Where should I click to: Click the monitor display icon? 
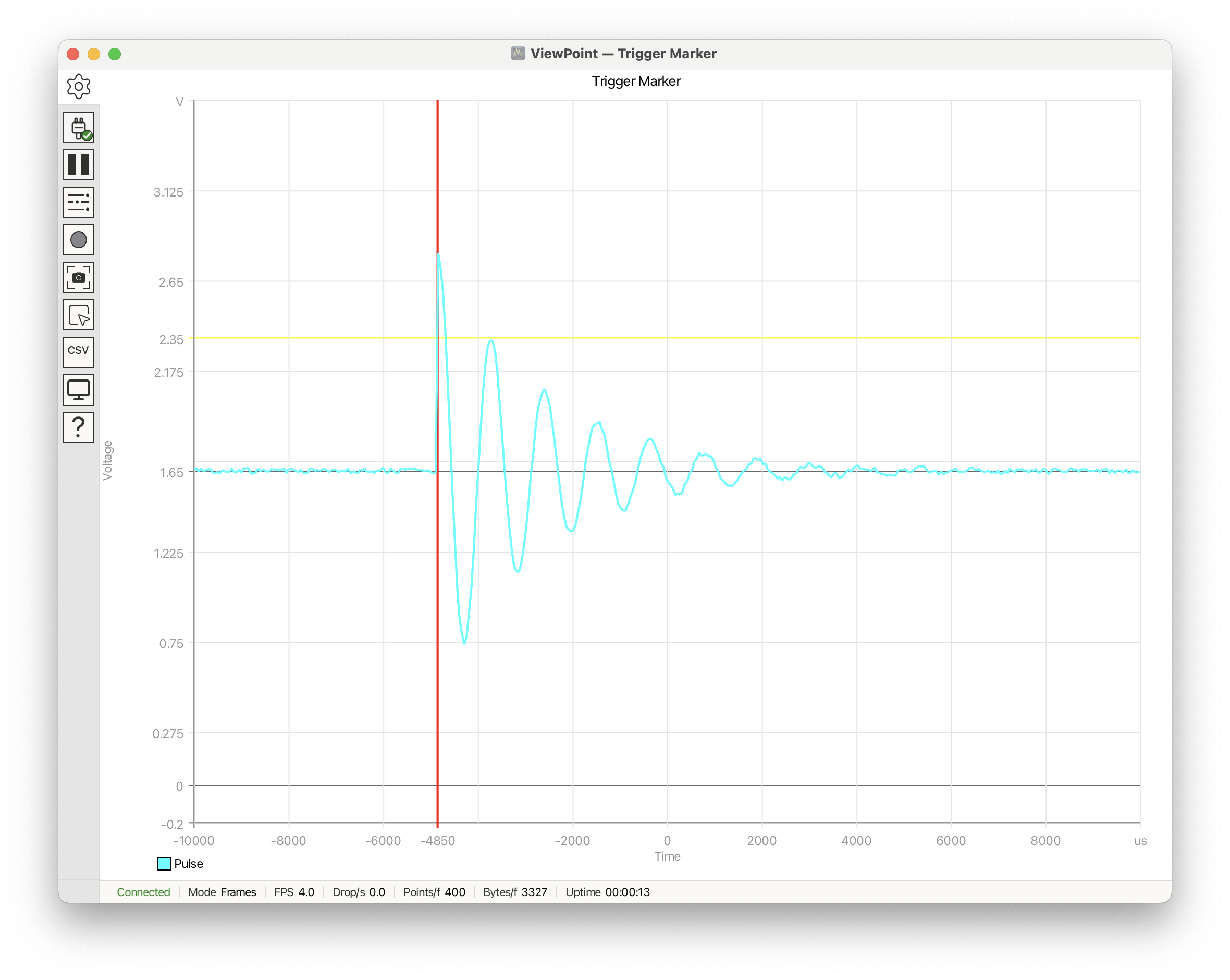coord(78,390)
